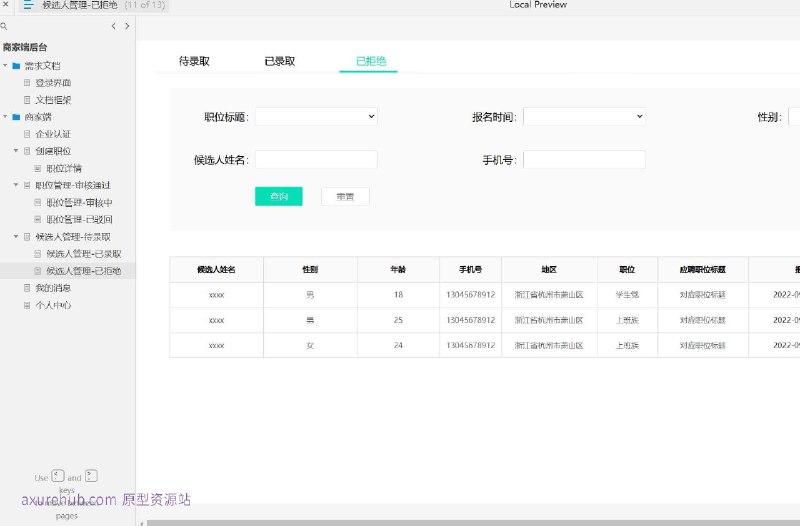This screenshot has width=800, height=526.
Task: Focus the 手机号 input field
Action: (x=584, y=160)
